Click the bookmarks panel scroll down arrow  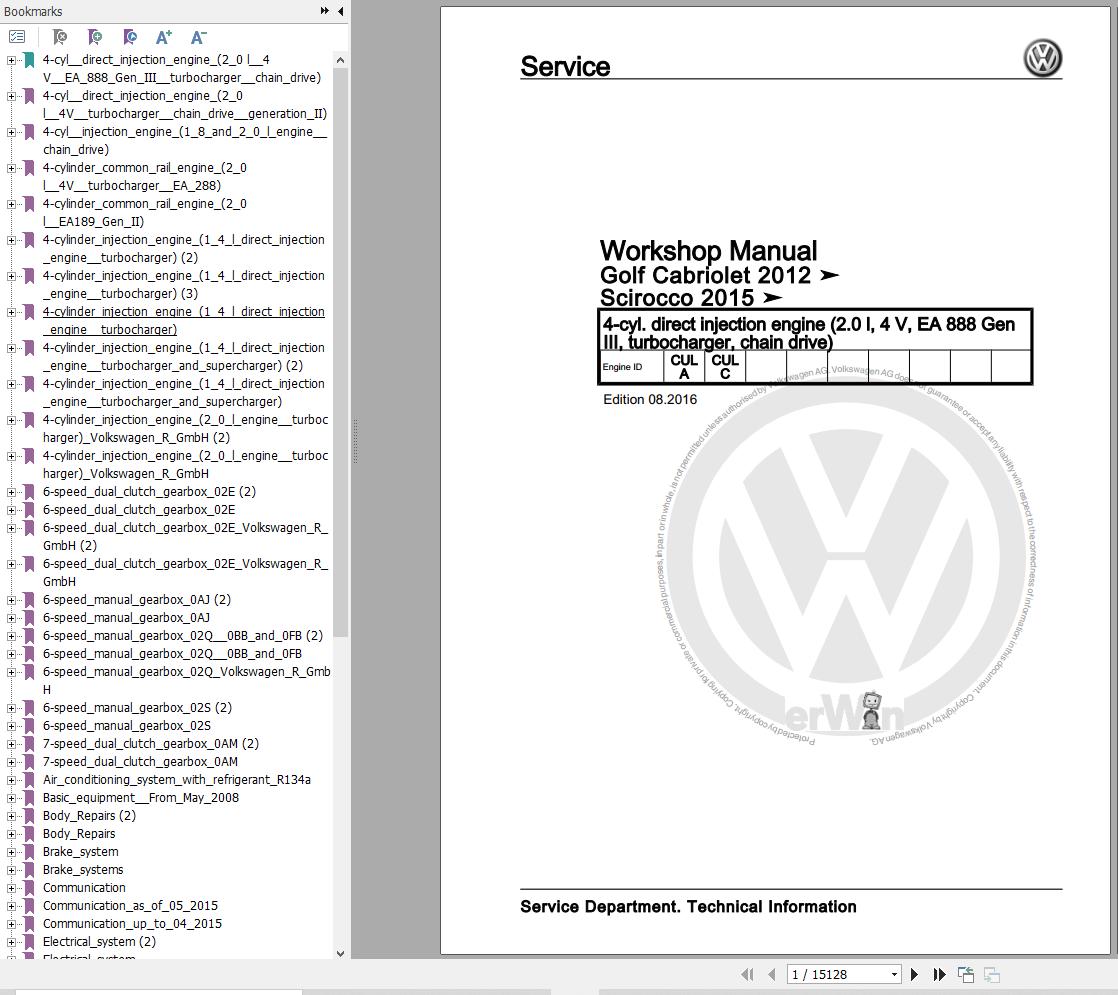340,953
